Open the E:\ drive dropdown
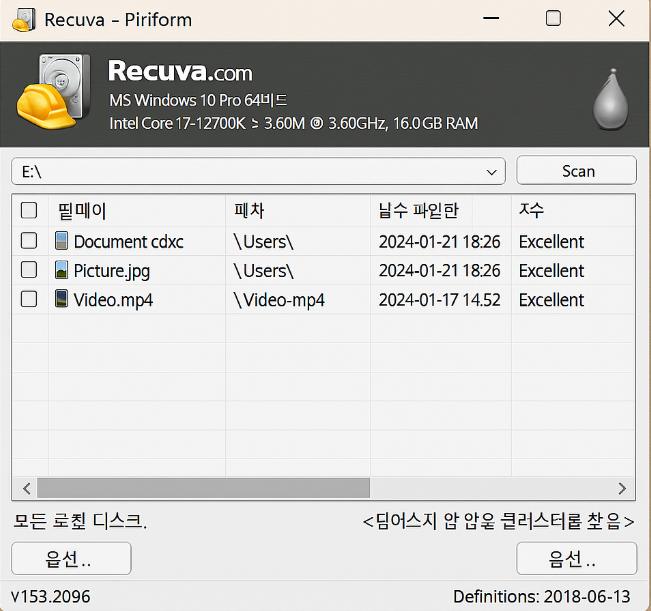651x611 pixels. (x=258, y=171)
